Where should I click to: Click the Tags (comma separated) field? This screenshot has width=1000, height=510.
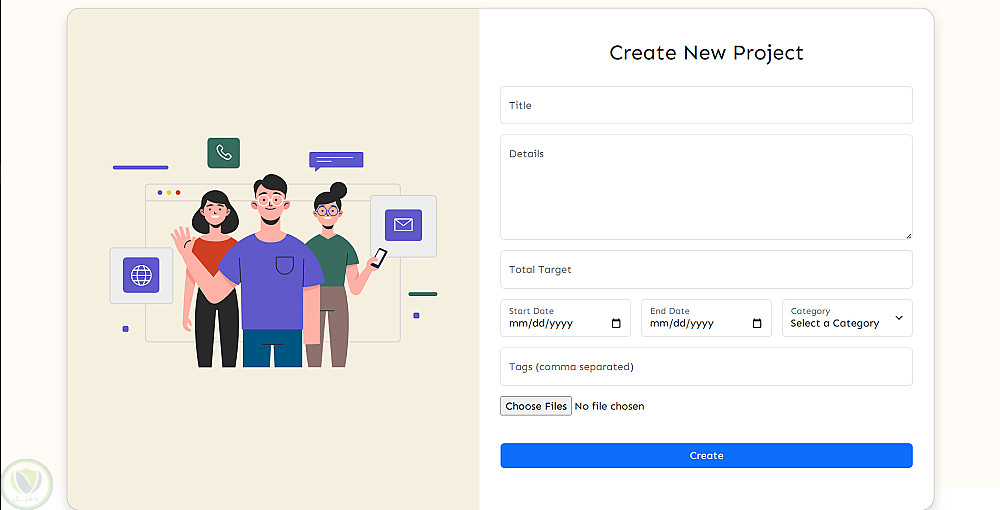click(x=706, y=367)
